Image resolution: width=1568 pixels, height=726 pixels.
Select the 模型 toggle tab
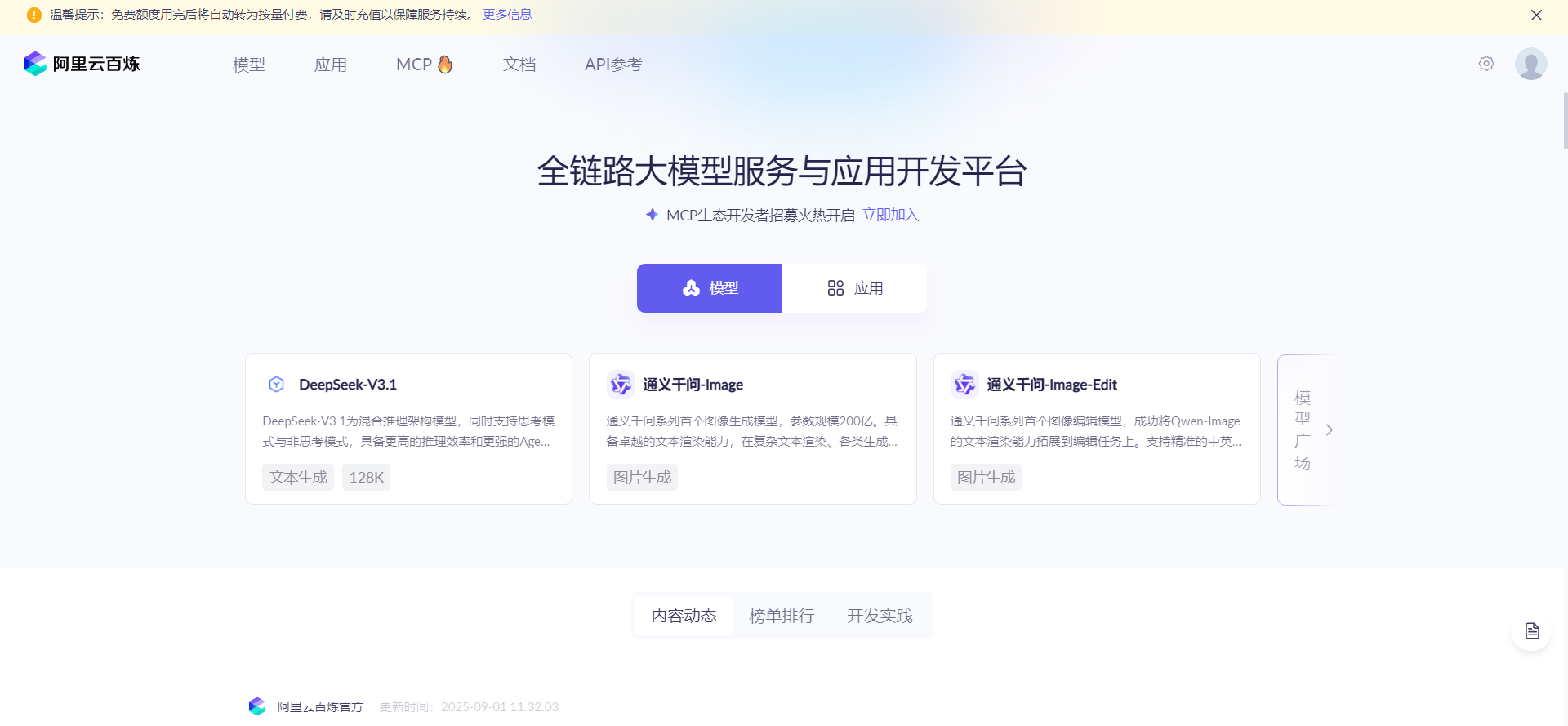[710, 288]
